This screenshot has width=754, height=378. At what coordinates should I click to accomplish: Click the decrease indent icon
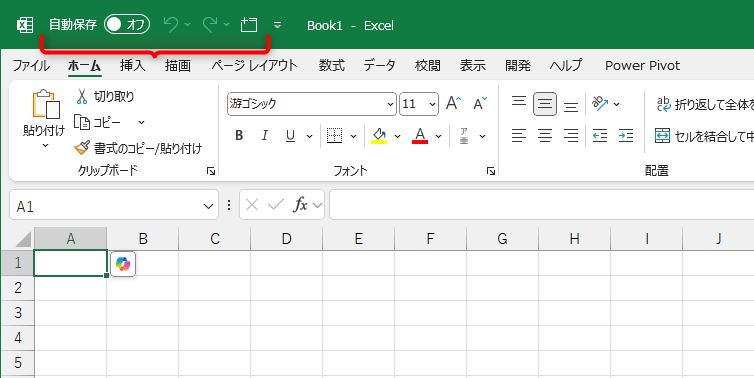click(600, 136)
